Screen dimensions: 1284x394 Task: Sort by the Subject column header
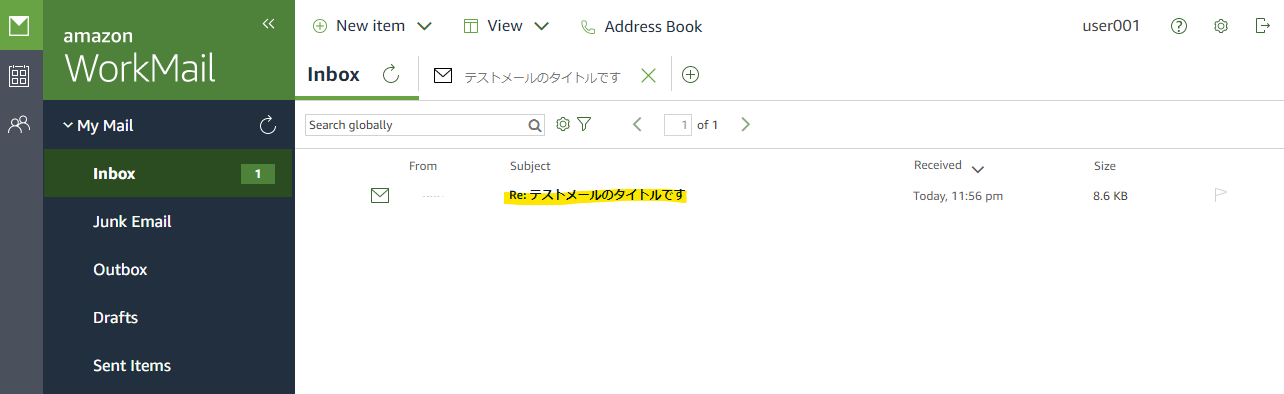coord(530,166)
